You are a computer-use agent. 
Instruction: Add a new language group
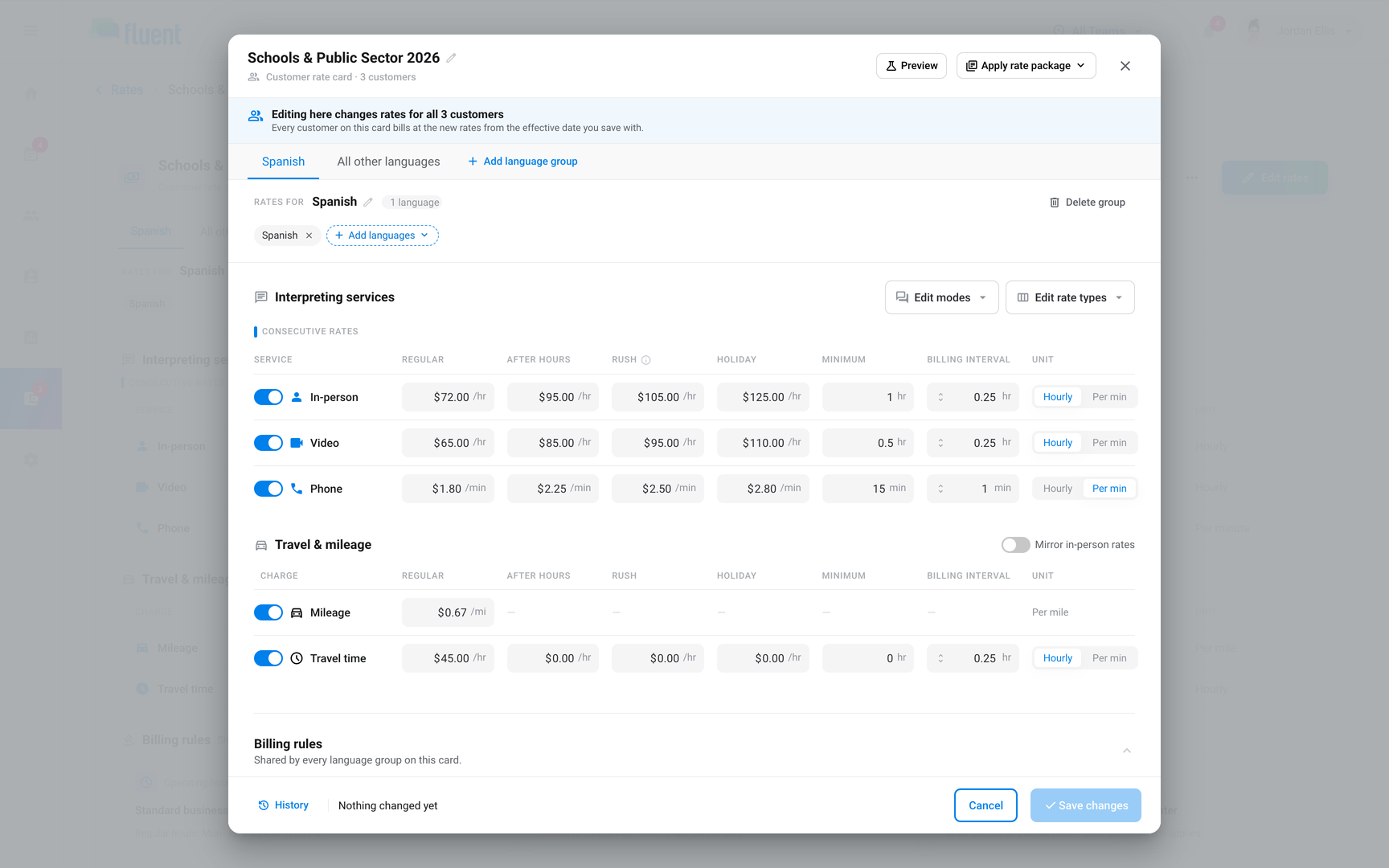pyautogui.click(x=523, y=162)
